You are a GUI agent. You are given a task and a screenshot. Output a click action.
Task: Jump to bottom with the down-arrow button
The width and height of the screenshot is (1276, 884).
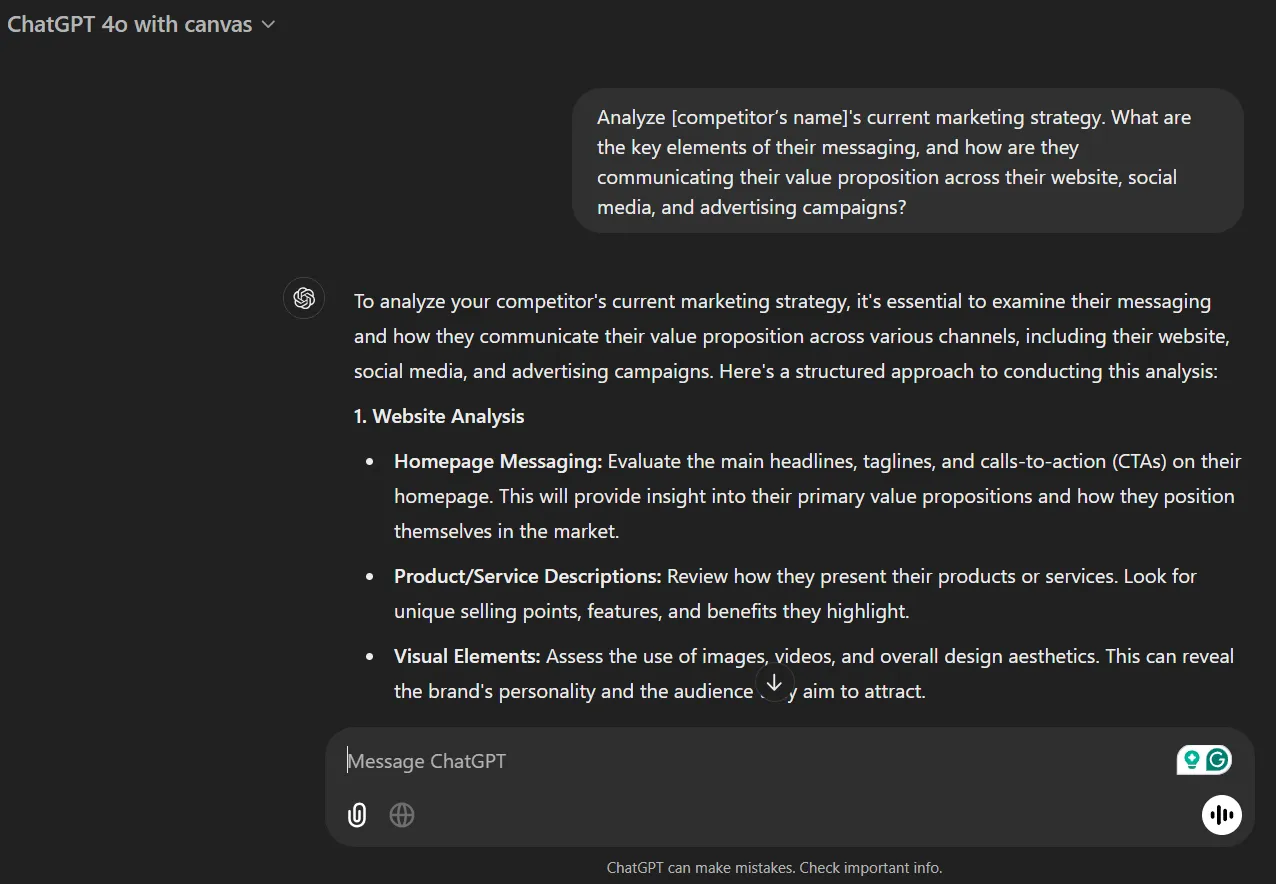click(773, 683)
